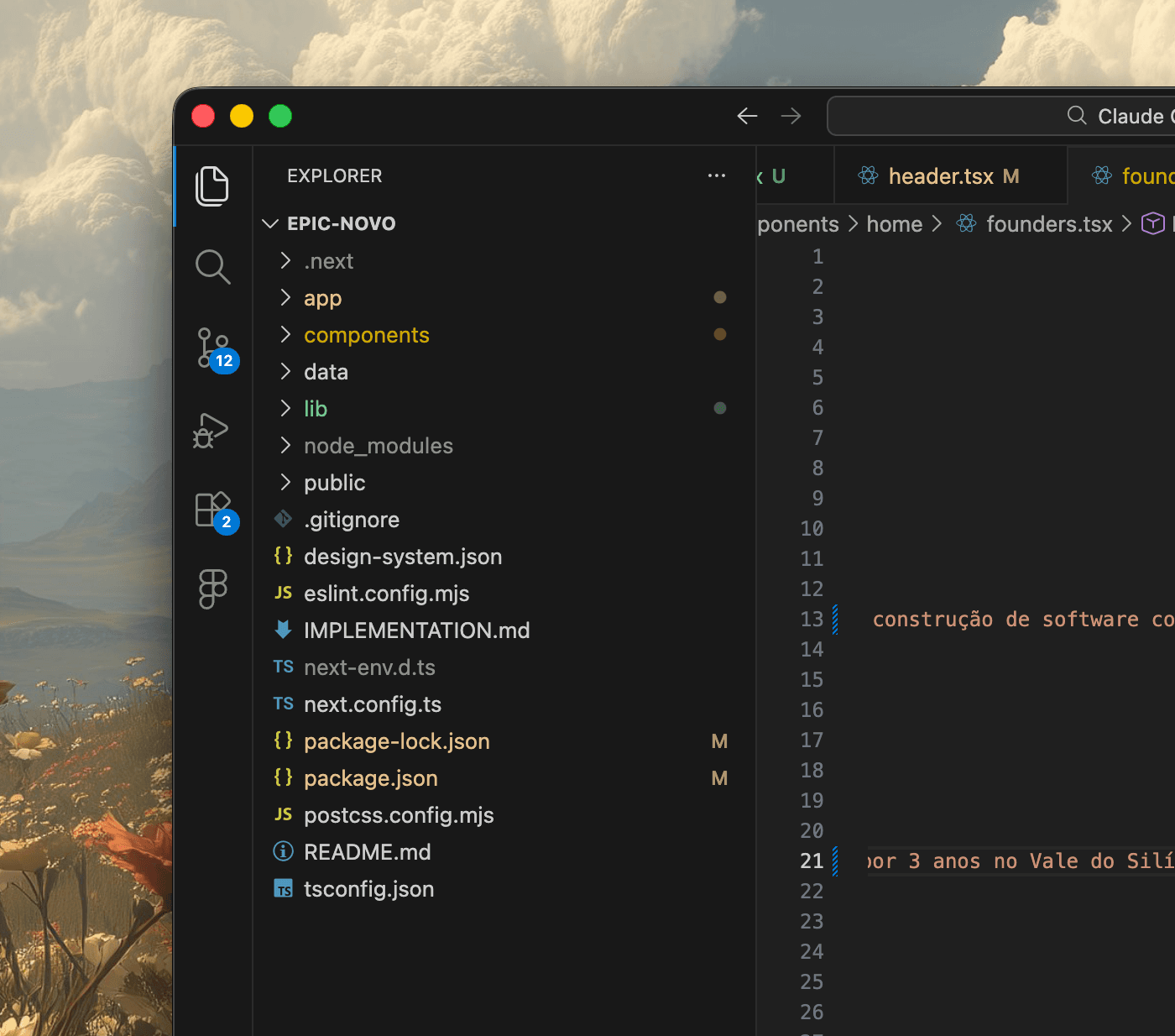1175x1036 pixels.
Task: Open home in the breadcrumb path
Action: point(894,223)
